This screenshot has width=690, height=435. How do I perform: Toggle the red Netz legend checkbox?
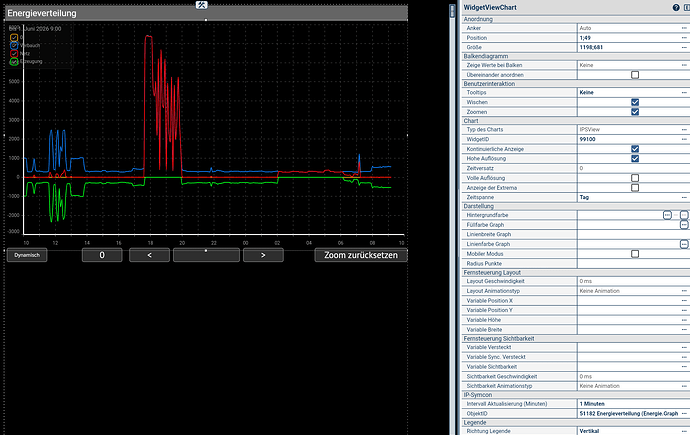click(14, 53)
